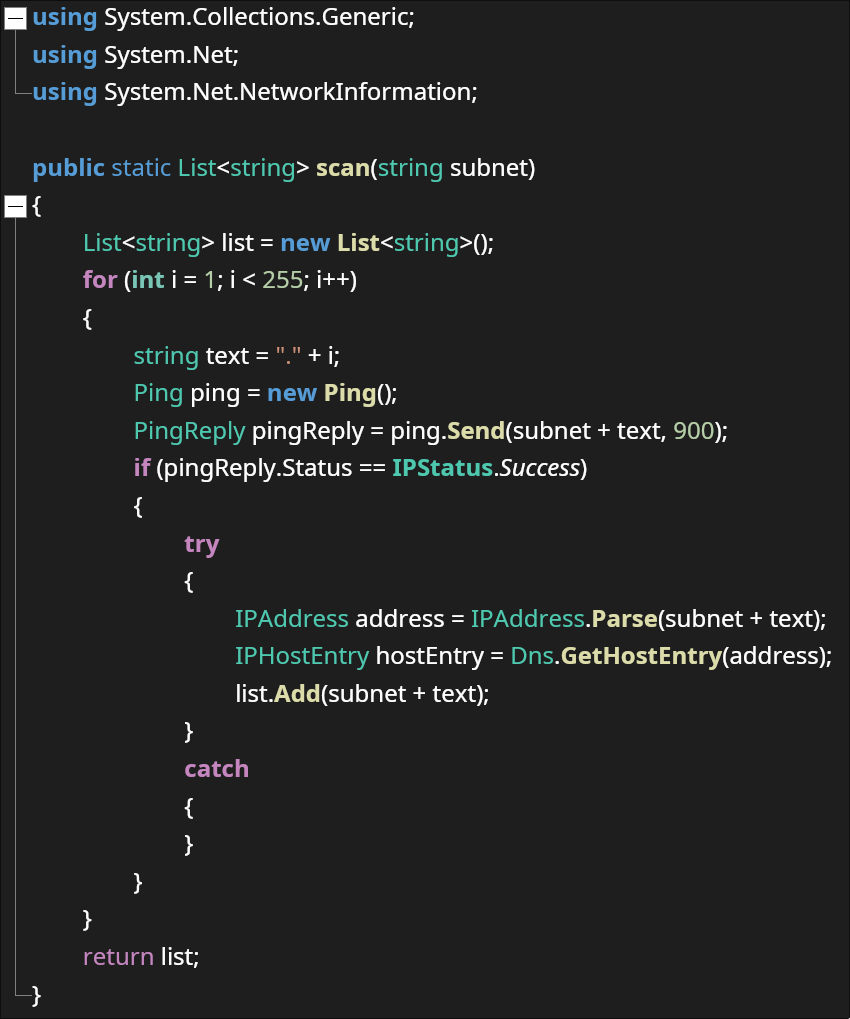The width and height of the screenshot is (850, 1019).
Task: Click the 'Dns' class name
Action: 532,656
